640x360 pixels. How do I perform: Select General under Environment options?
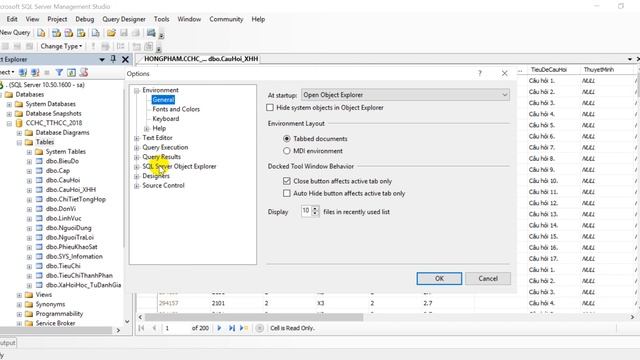click(163, 100)
